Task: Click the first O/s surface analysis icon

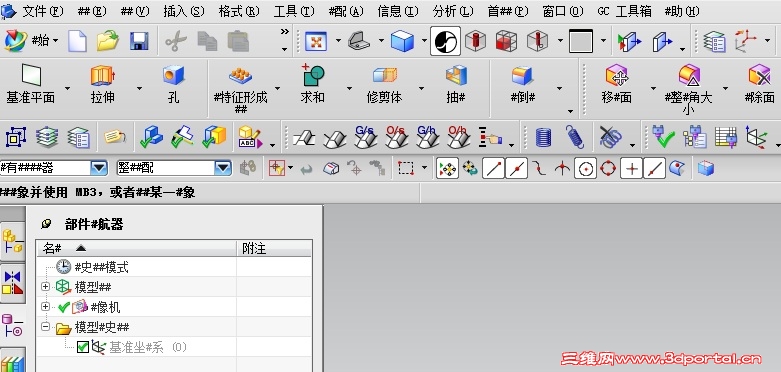Action: click(396, 137)
